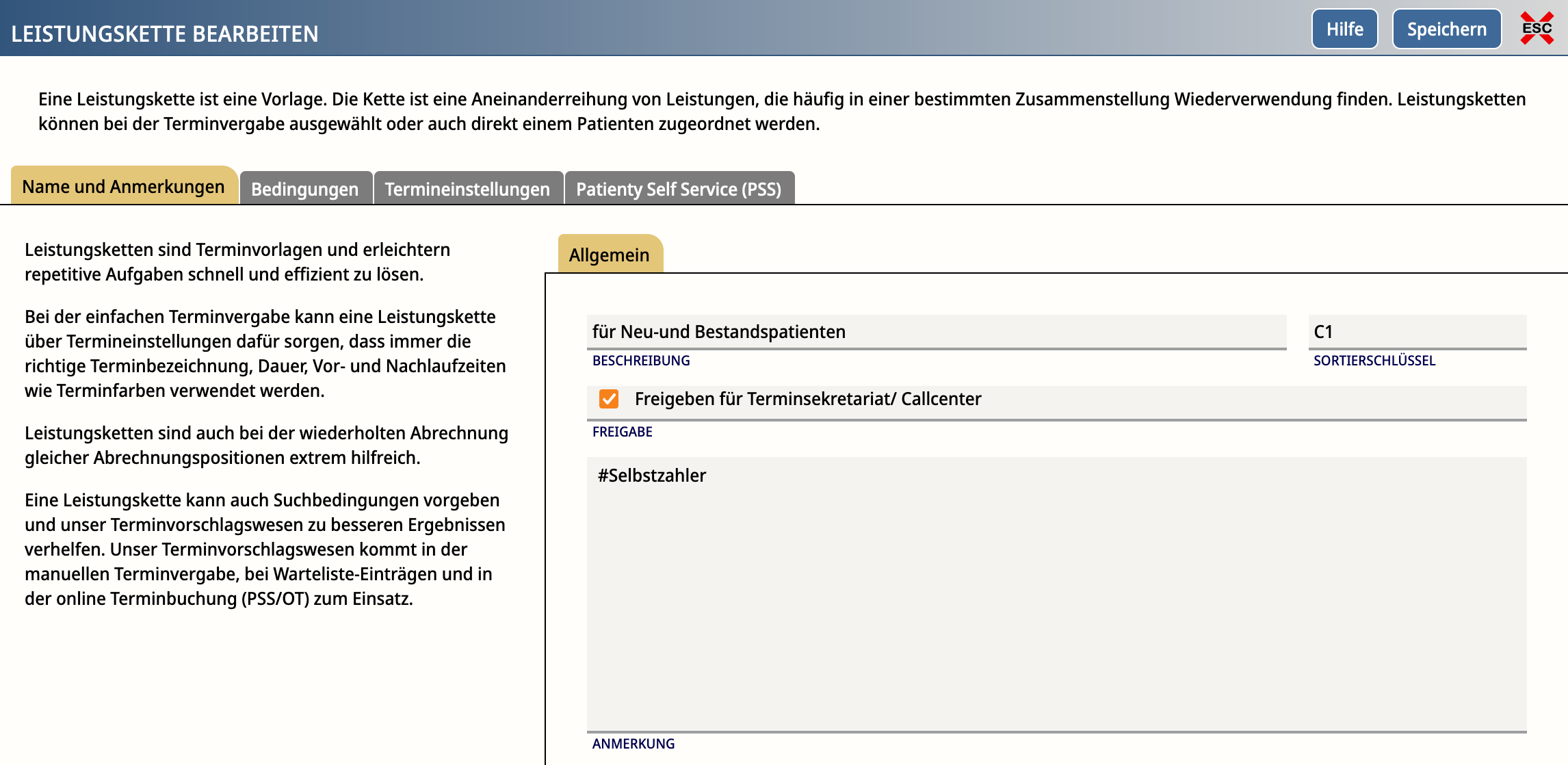Save changes with Speichern button
Viewport: 1568px width, 765px height.
pyautogui.click(x=1446, y=29)
